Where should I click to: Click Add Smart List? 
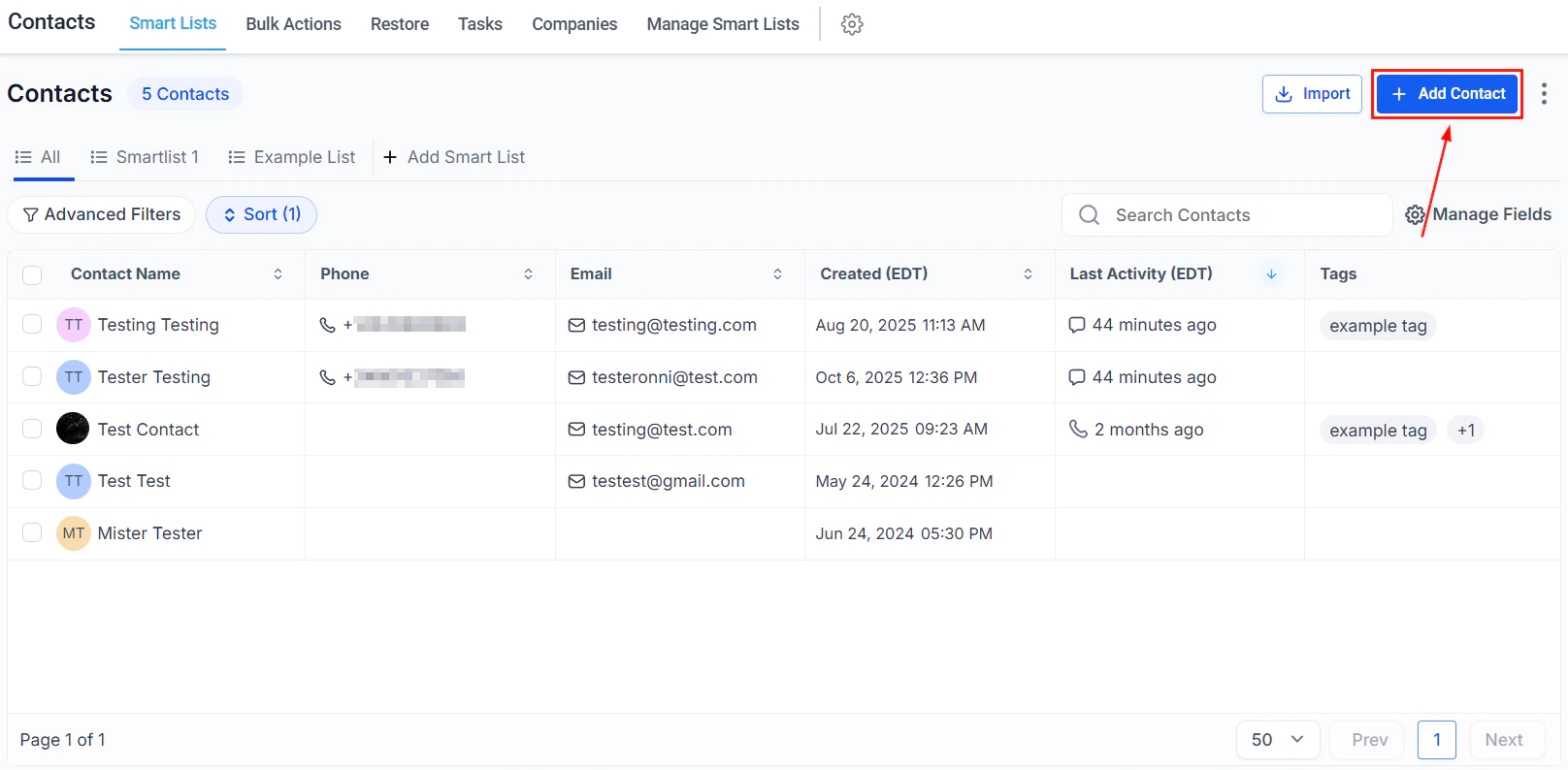(454, 157)
